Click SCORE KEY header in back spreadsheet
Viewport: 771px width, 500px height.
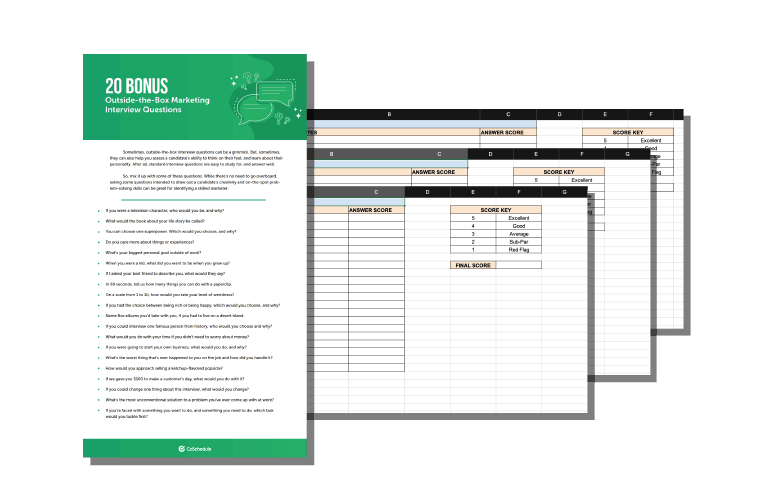[x=628, y=132]
